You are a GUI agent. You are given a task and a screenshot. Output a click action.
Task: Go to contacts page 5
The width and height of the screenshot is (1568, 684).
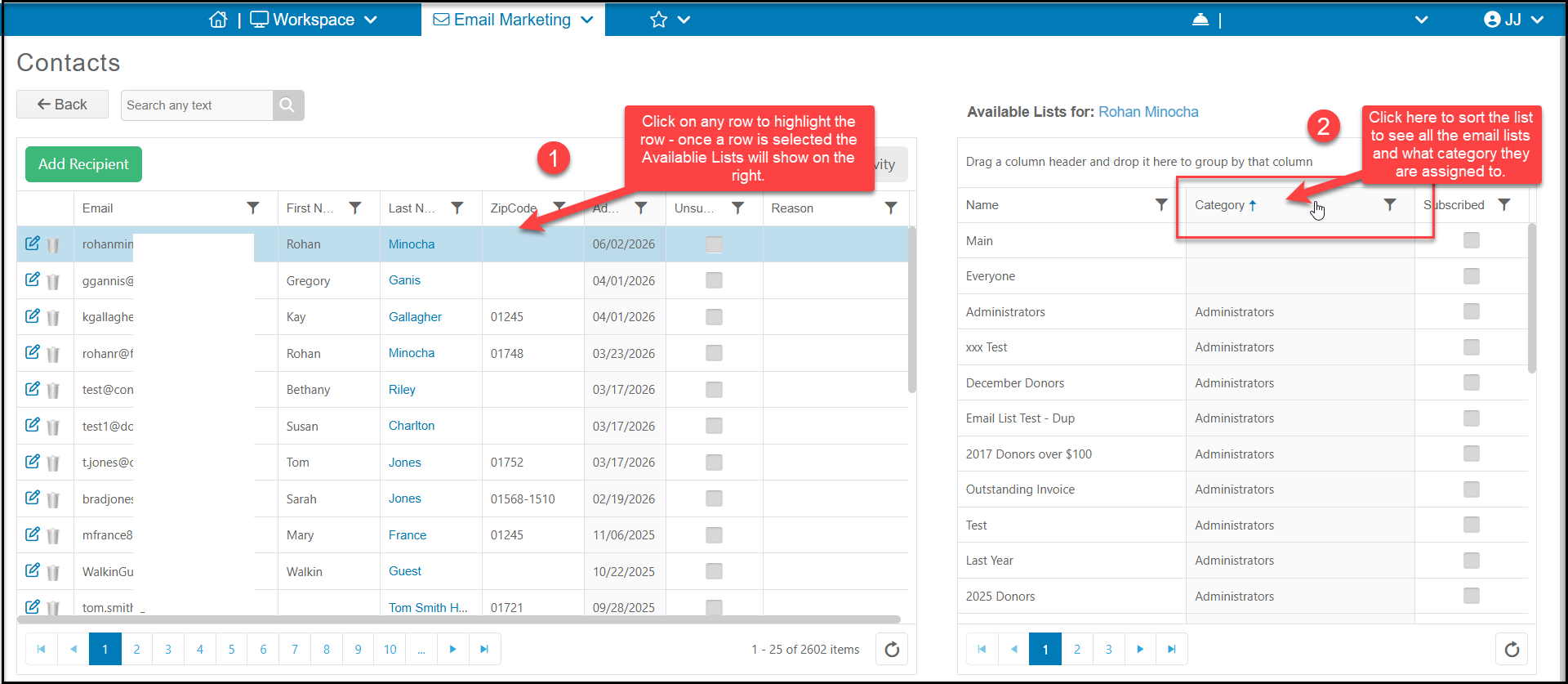click(x=231, y=650)
